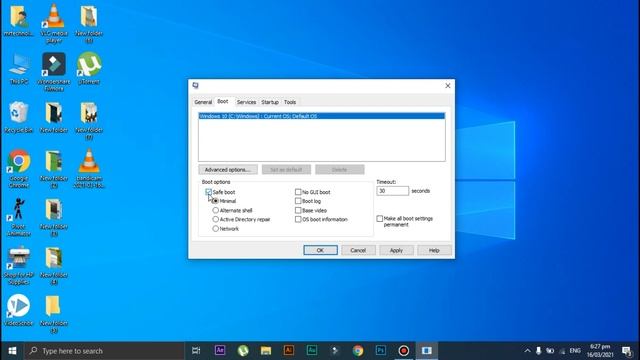
Task: Select Shop for HP Supplies shortcut
Action: pos(19,265)
